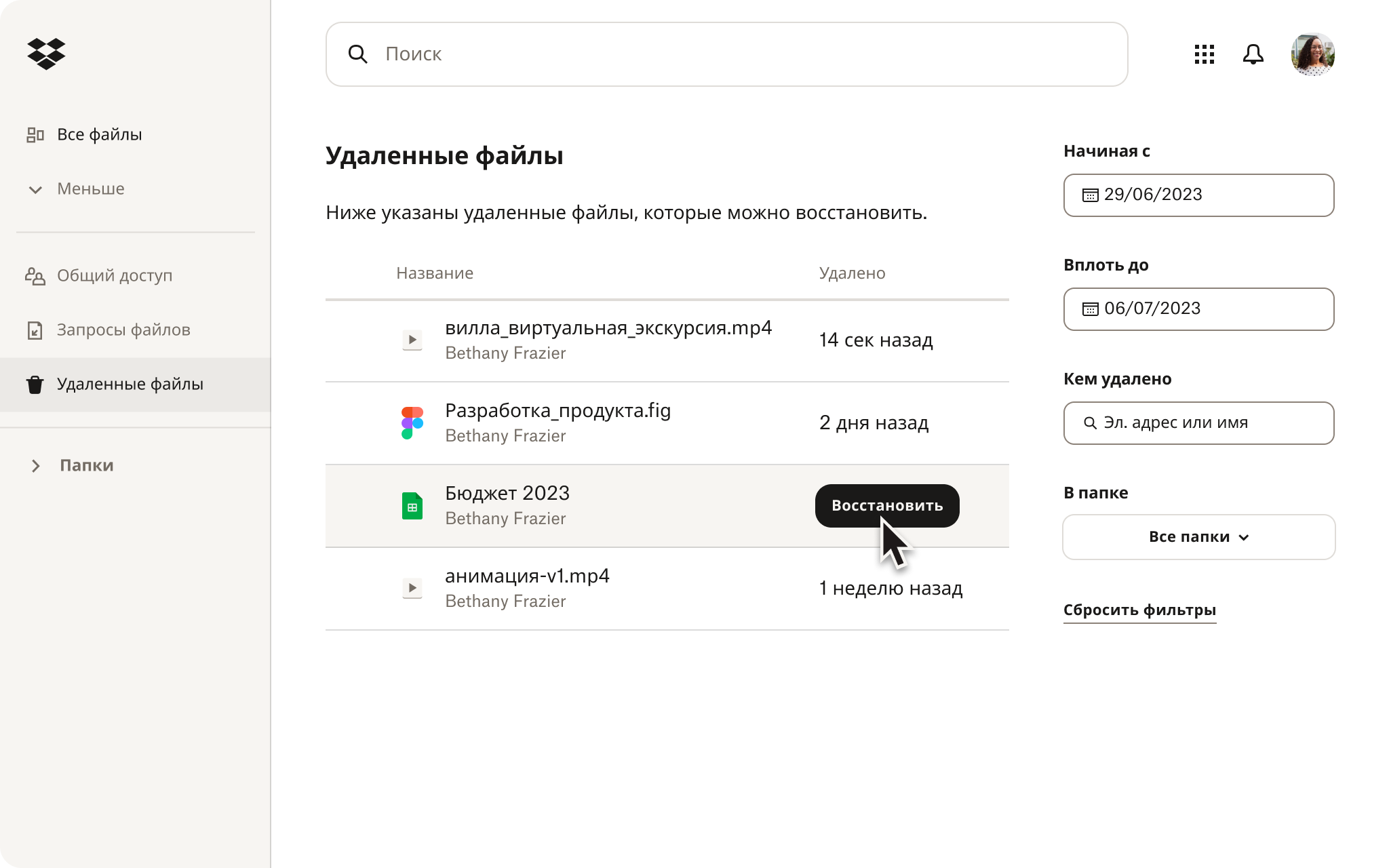Click the Общий доступ people icon

click(35, 276)
